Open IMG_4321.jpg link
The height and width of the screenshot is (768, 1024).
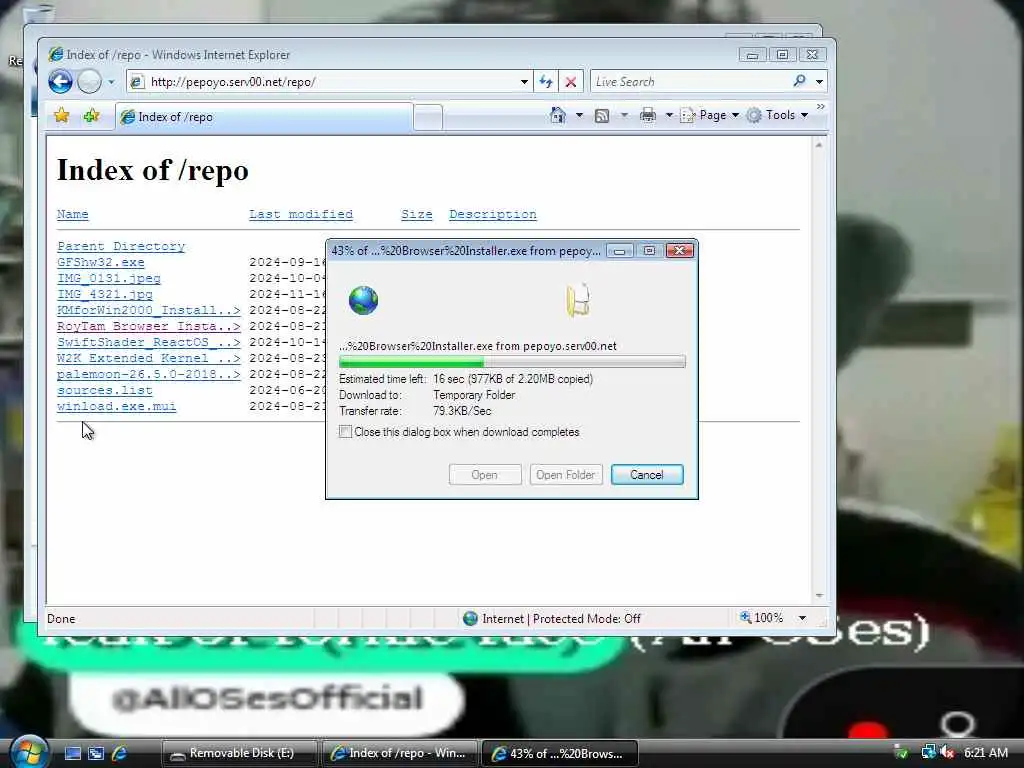(104, 294)
